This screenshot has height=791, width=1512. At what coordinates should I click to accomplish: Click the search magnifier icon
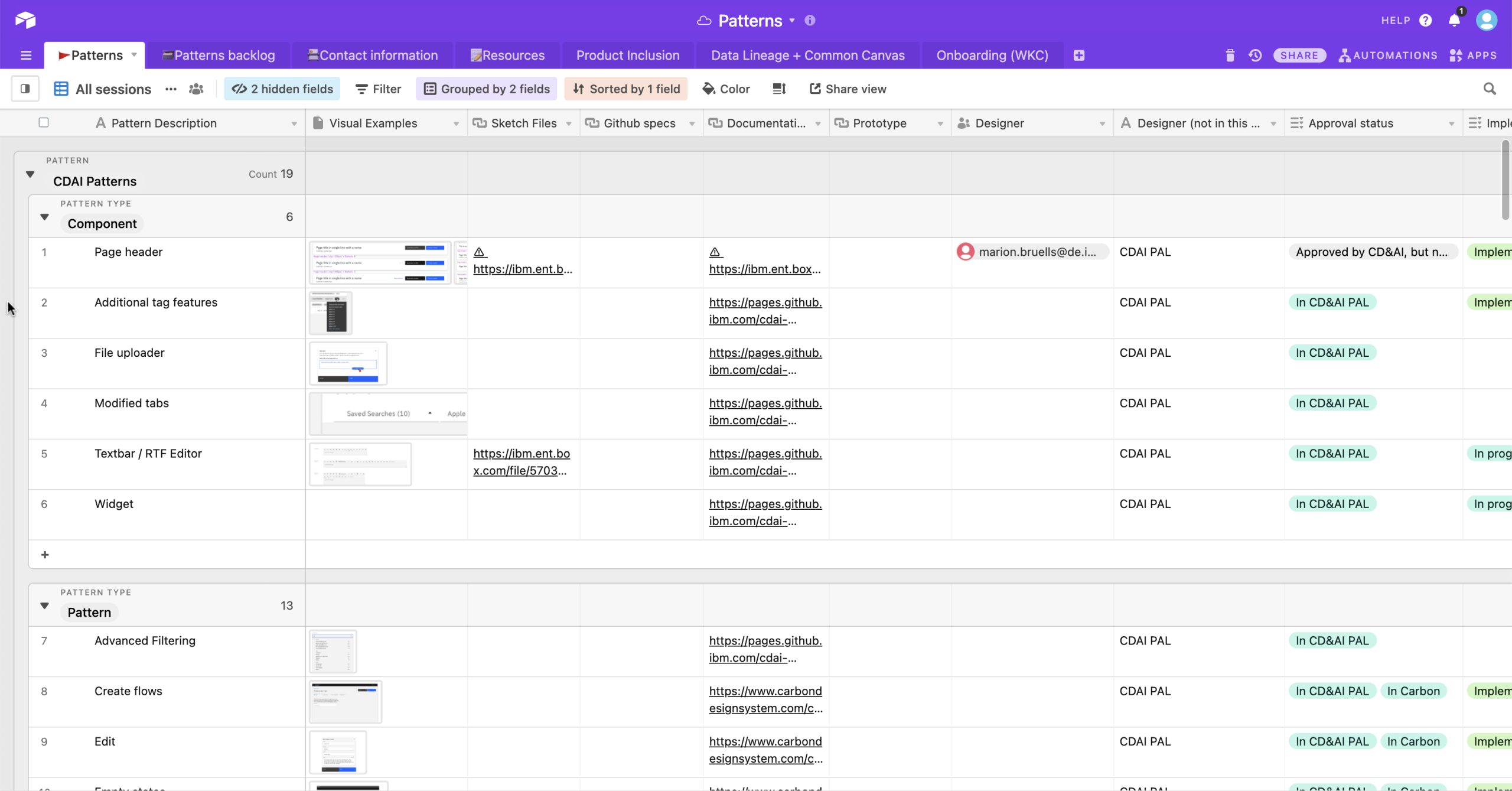coord(1490,89)
